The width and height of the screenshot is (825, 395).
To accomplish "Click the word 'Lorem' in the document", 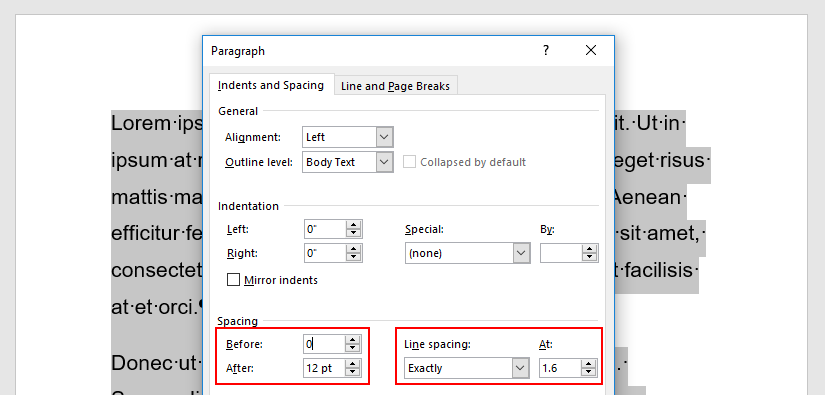I will pyautogui.click(x=141, y=124).
